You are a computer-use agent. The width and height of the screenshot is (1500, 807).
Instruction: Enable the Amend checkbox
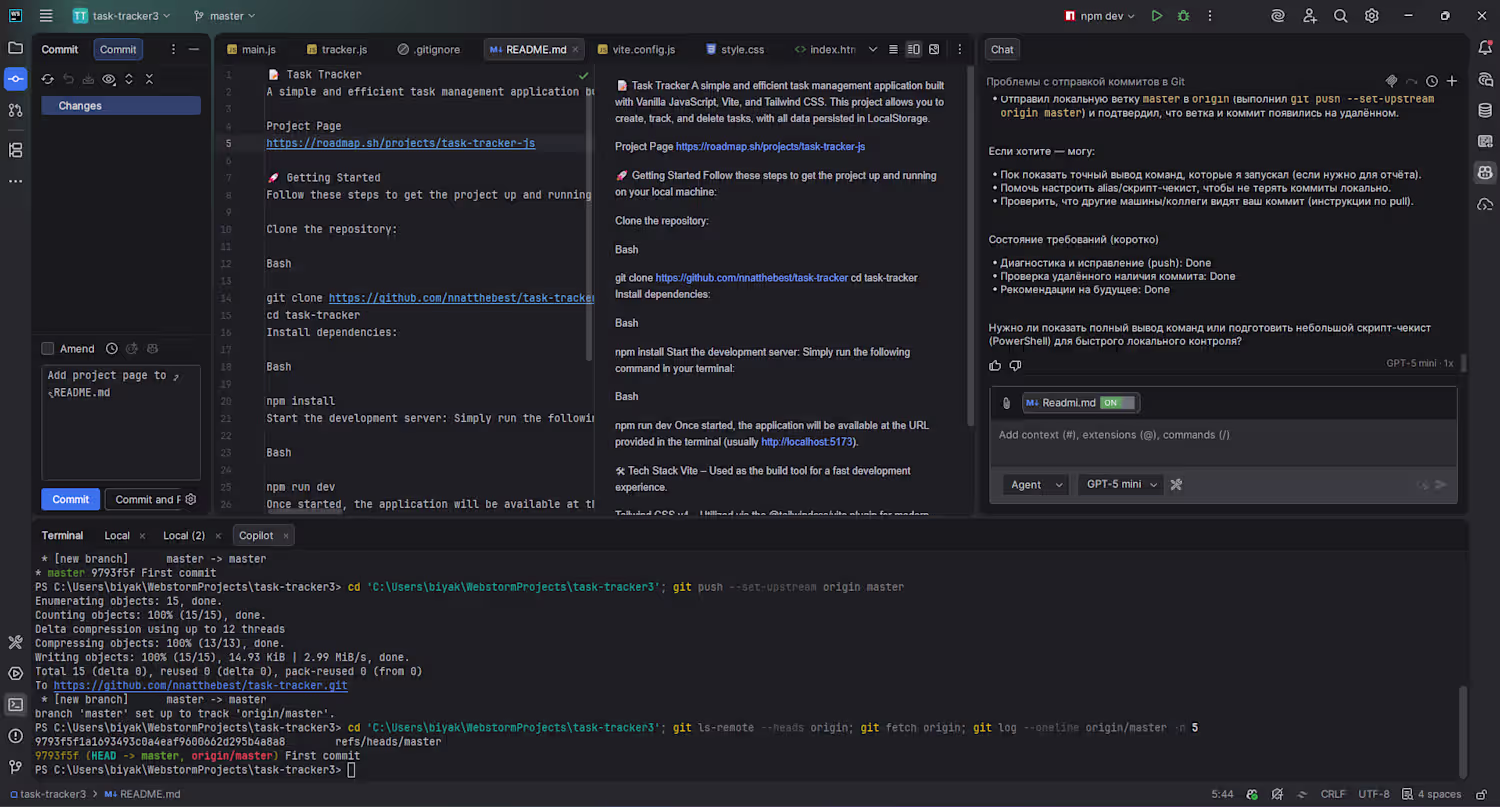[48, 349]
